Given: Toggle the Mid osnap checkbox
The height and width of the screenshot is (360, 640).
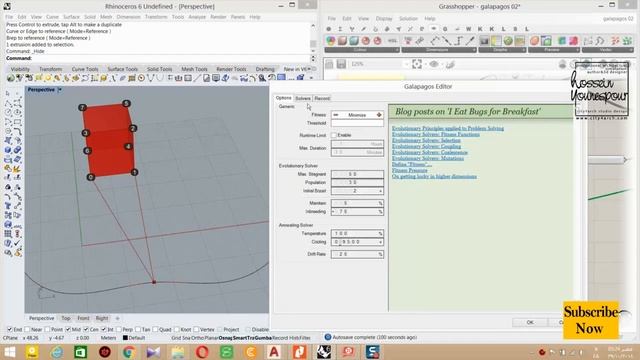Looking at the screenshot, I should point(68,329).
